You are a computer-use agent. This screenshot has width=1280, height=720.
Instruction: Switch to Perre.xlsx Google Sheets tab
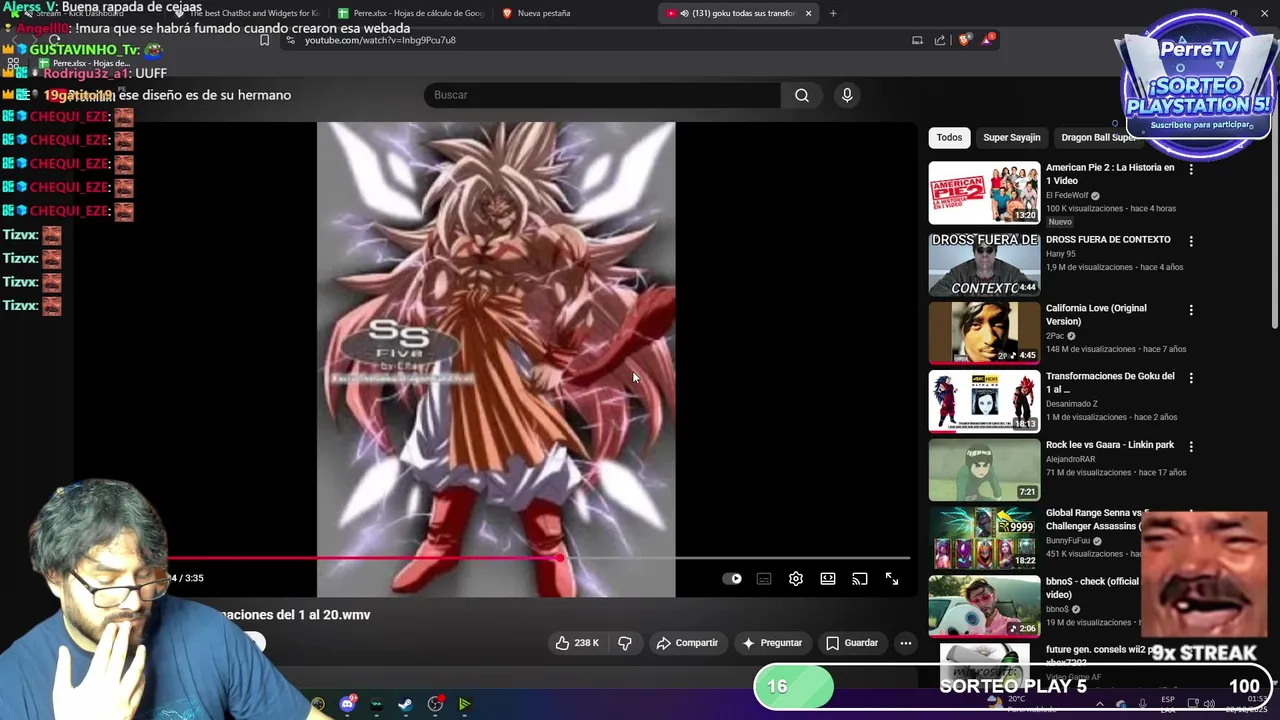(410, 13)
